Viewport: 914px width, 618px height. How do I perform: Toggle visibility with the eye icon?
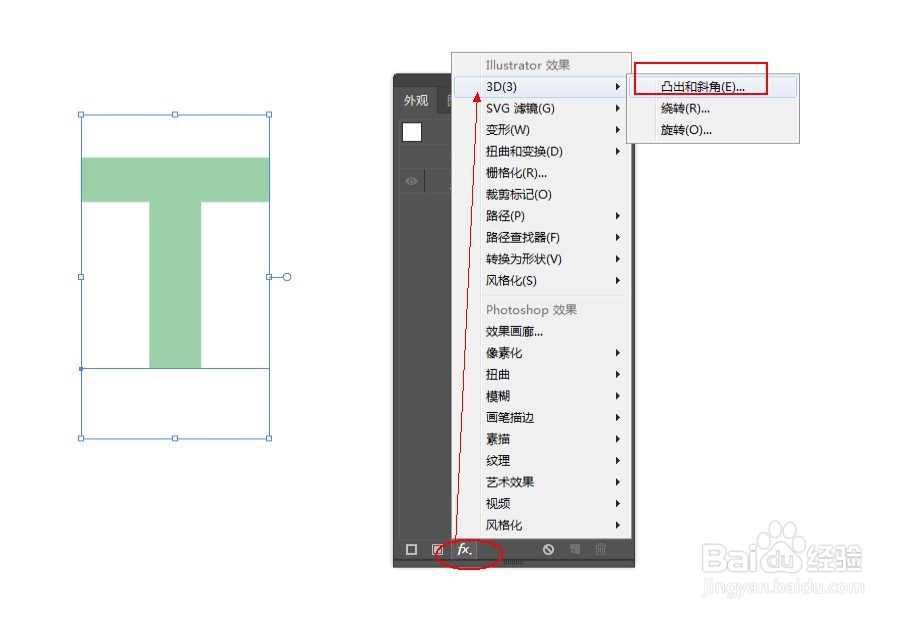tap(410, 181)
